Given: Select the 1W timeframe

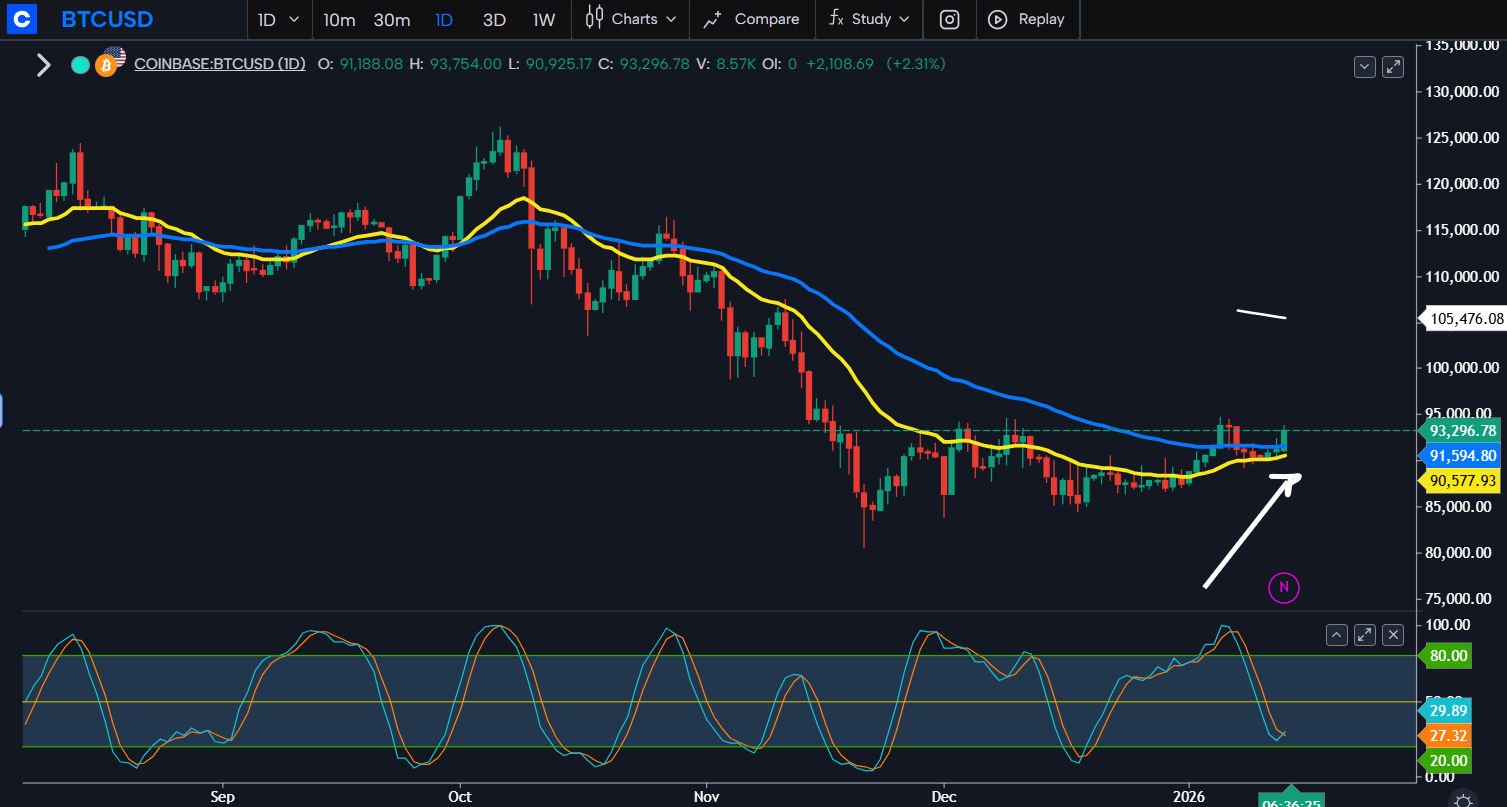Looking at the screenshot, I should [x=544, y=19].
